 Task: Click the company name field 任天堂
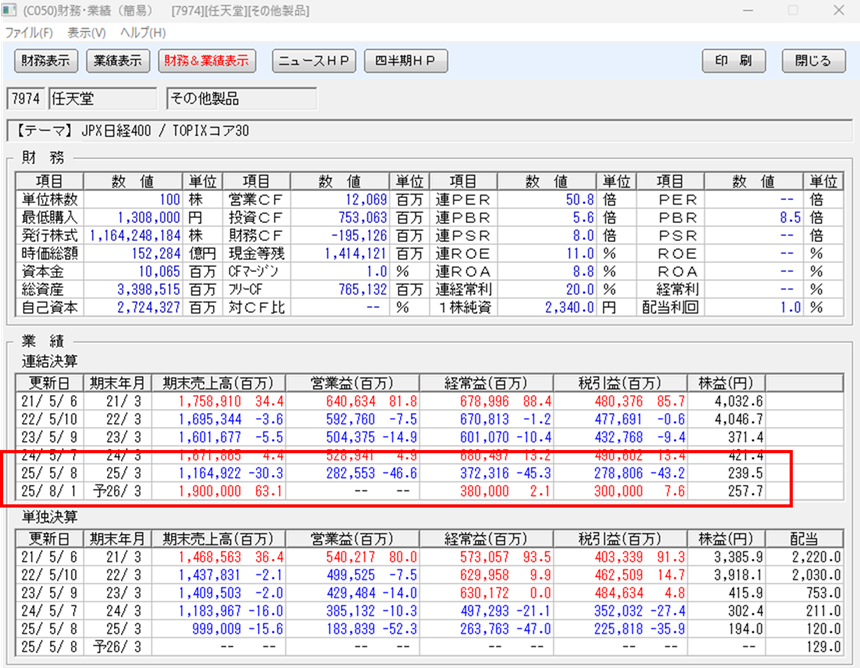[x=103, y=99]
